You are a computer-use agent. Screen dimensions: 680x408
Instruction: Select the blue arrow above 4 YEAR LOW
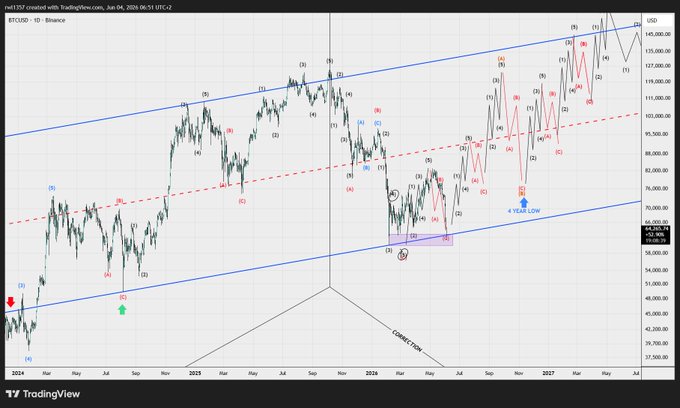click(524, 202)
